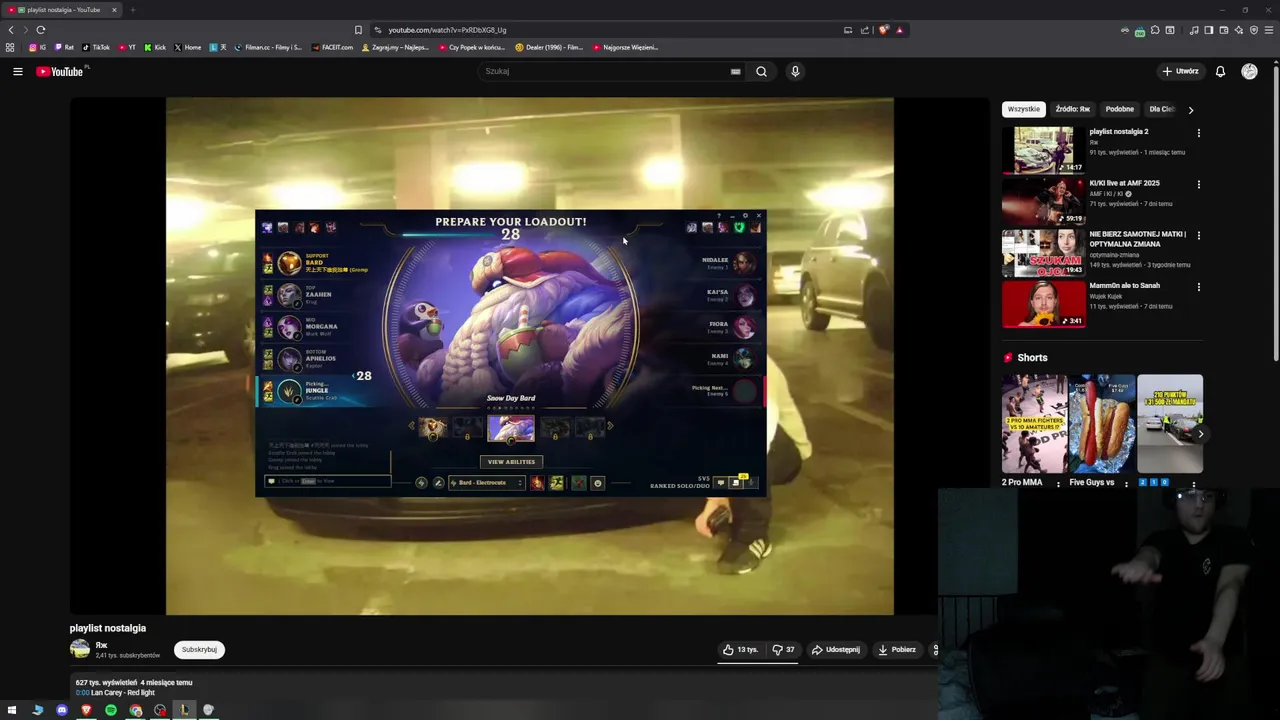Open League of Legends taskbar icon
Viewport: 1280px width, 720px height.
click(184, 710)
